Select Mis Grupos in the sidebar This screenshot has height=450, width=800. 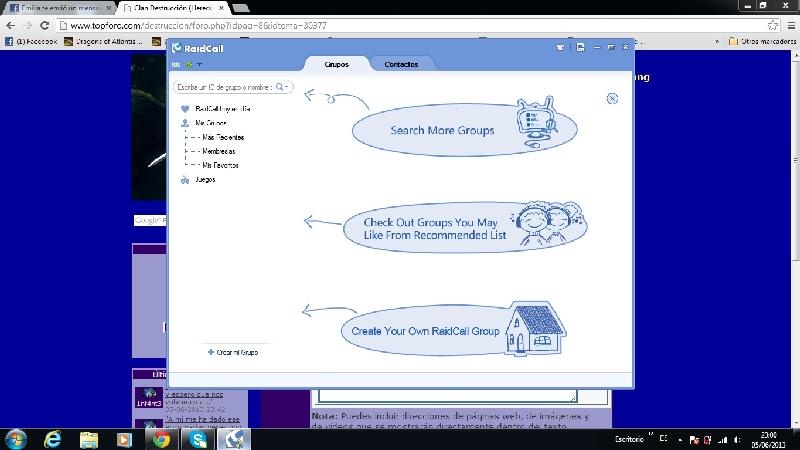click(211, 123)
